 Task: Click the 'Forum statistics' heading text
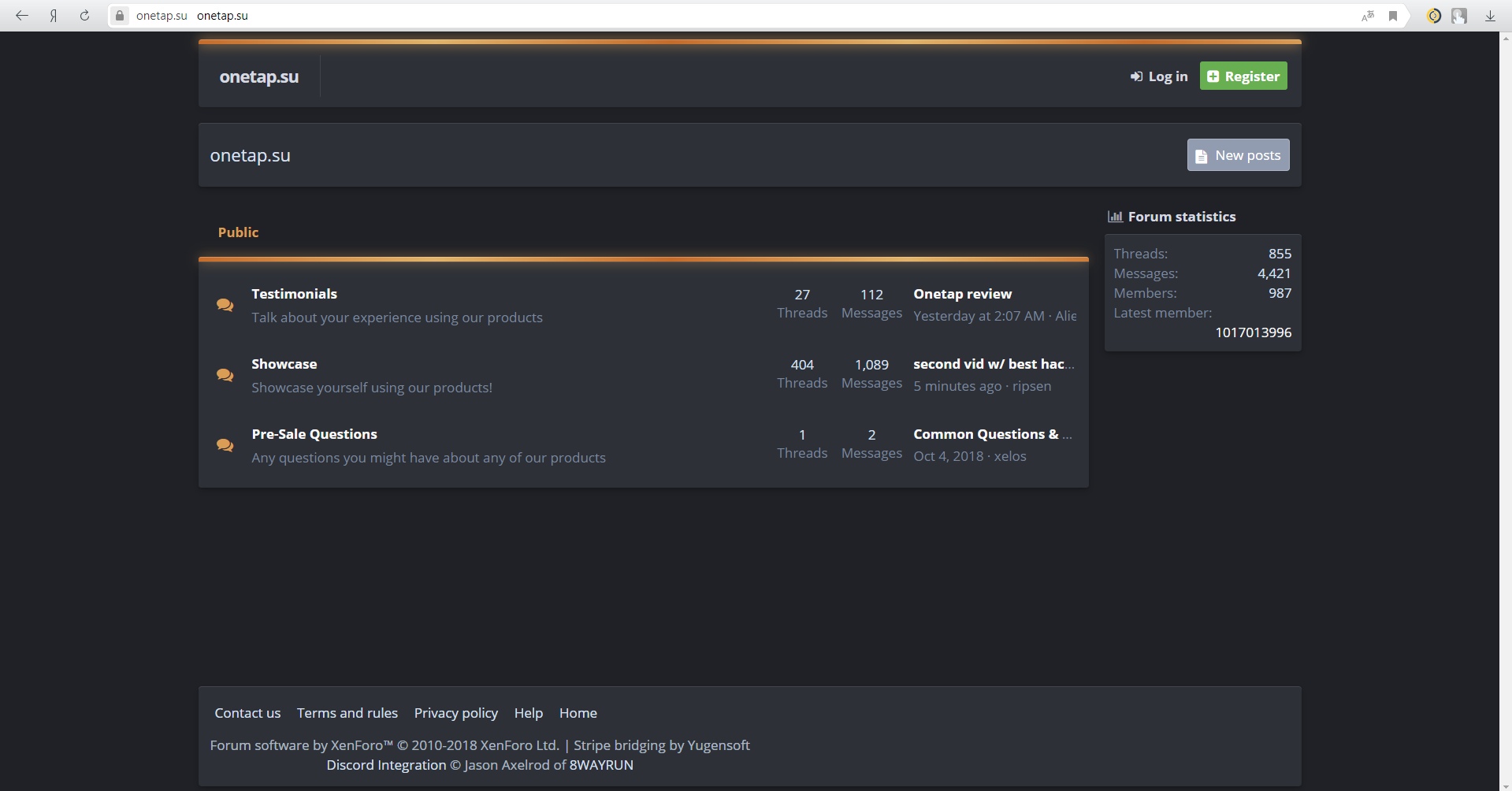pos(1182,217)
